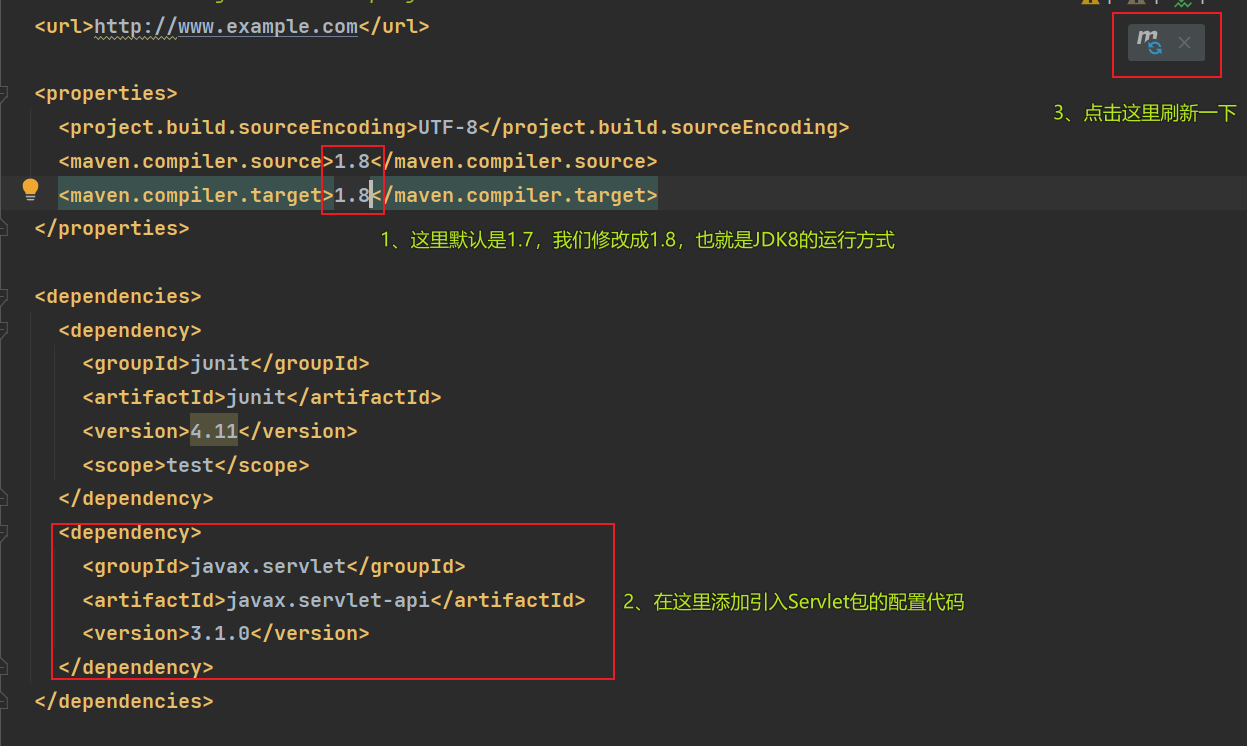
Task: Click the orange stripe marker beside the warnings icon
Action: pos(1110,3)
